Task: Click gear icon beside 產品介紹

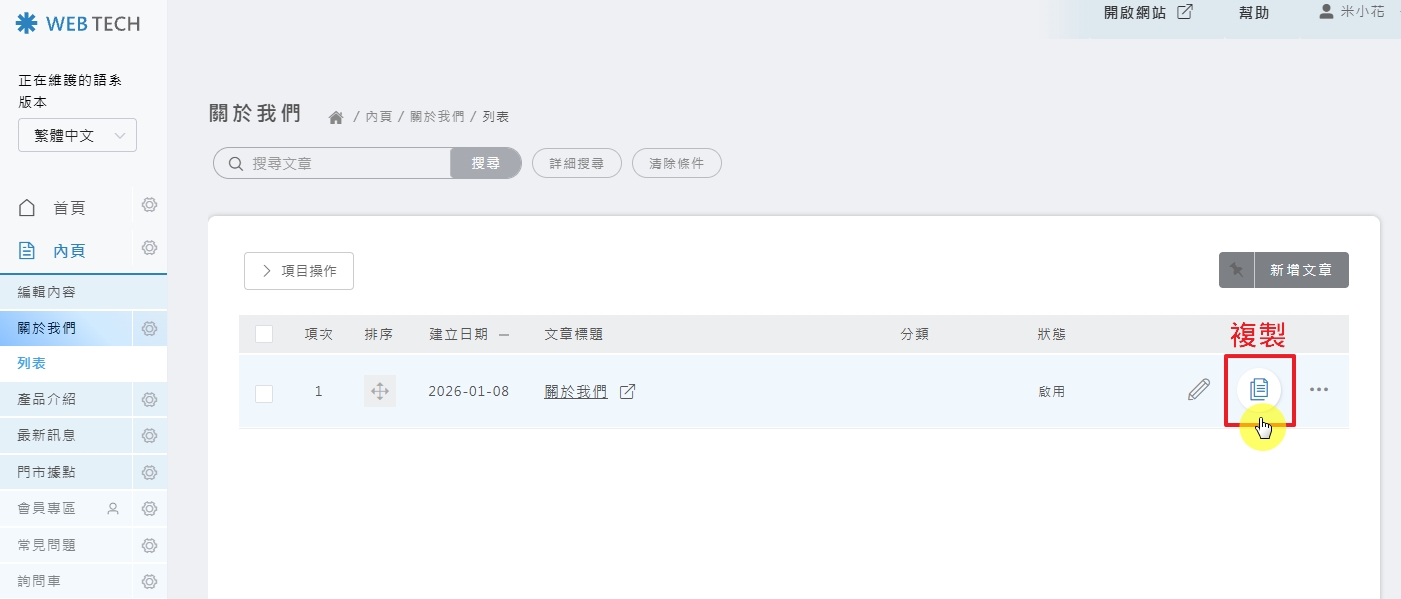Action: 149,400
